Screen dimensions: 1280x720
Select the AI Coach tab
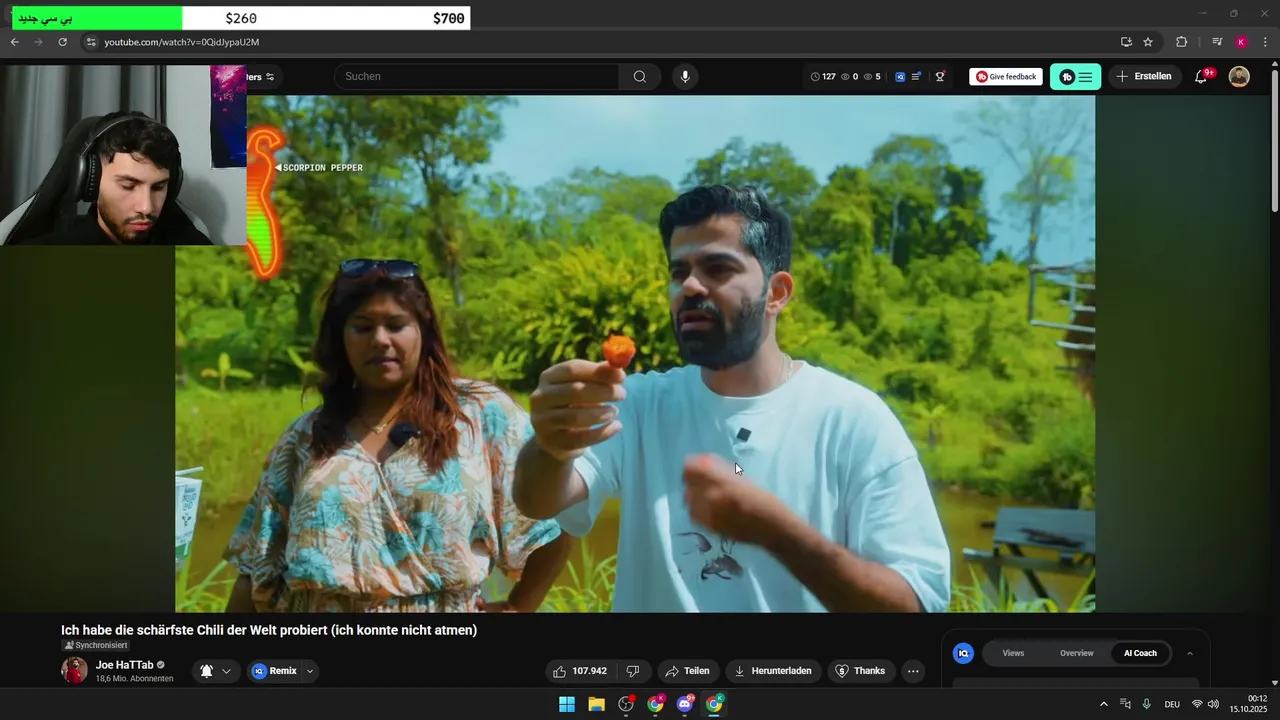click(x=1140, y=653)
